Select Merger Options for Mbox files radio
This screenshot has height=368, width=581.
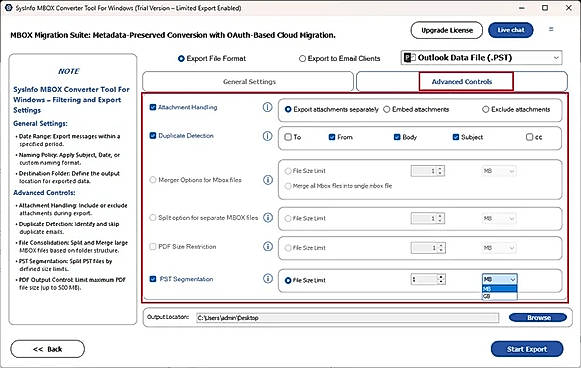(x=153, y=180)
